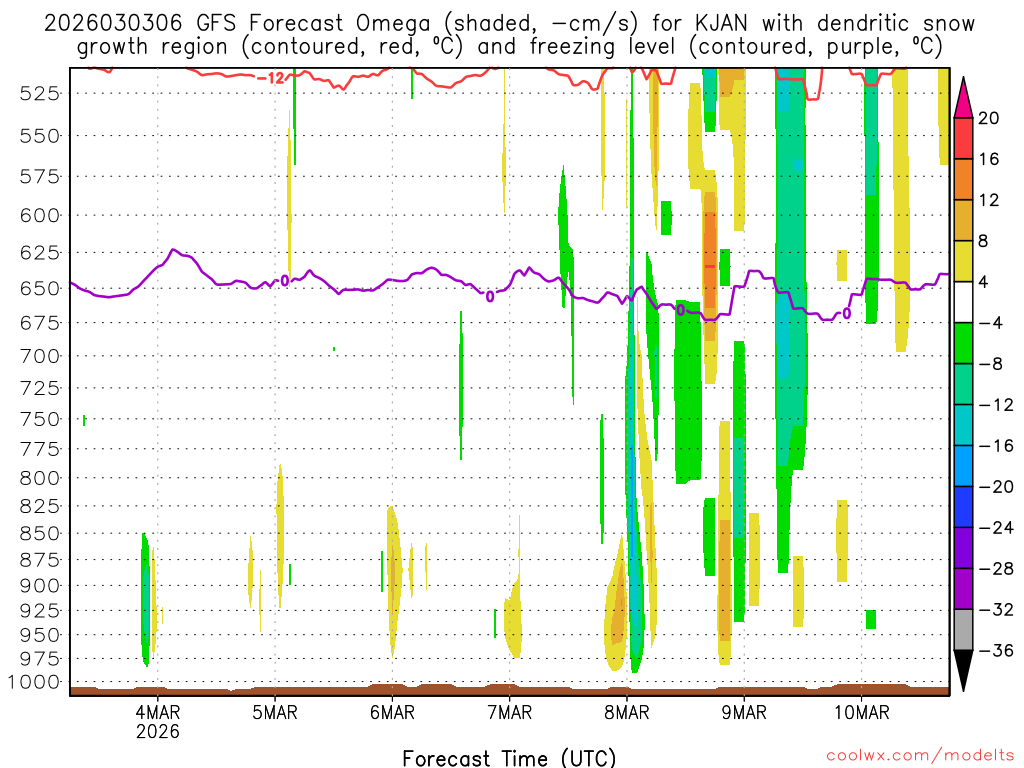This screenshot has height=768, width=1024.
Task: Click the -32 tick label on color bar
Action: tap(995, 609)
